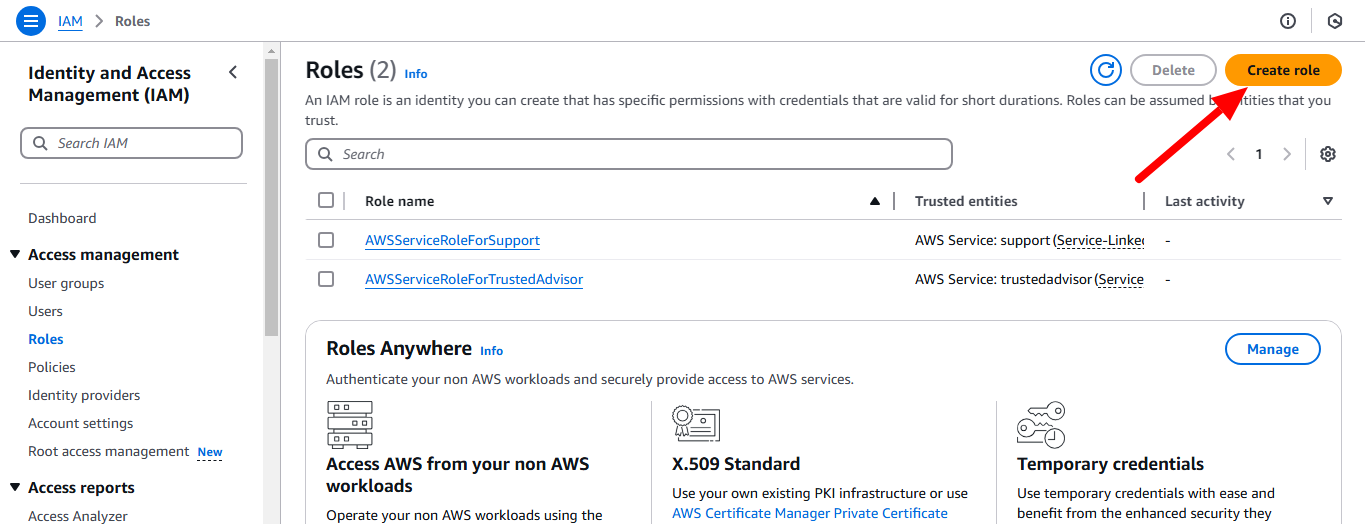Open the Info link next to Roles heading
Screen dimensions: 1365x524
click(416, 73)
